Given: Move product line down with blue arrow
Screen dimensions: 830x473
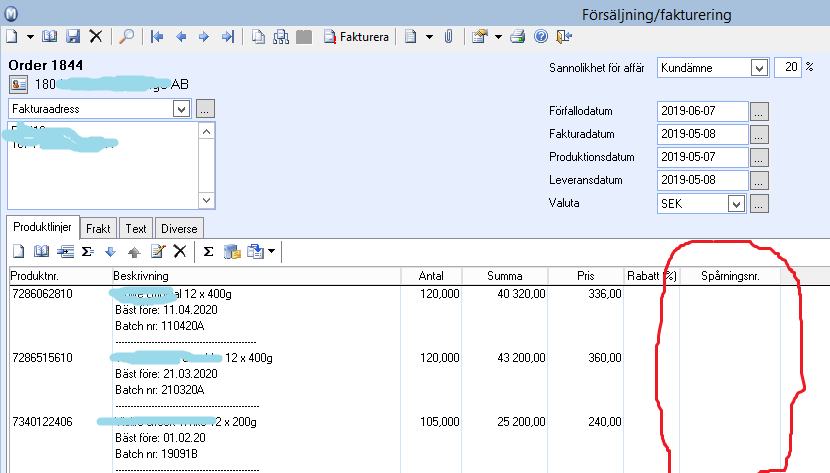Looking at the screenshot, I should 110,251.
